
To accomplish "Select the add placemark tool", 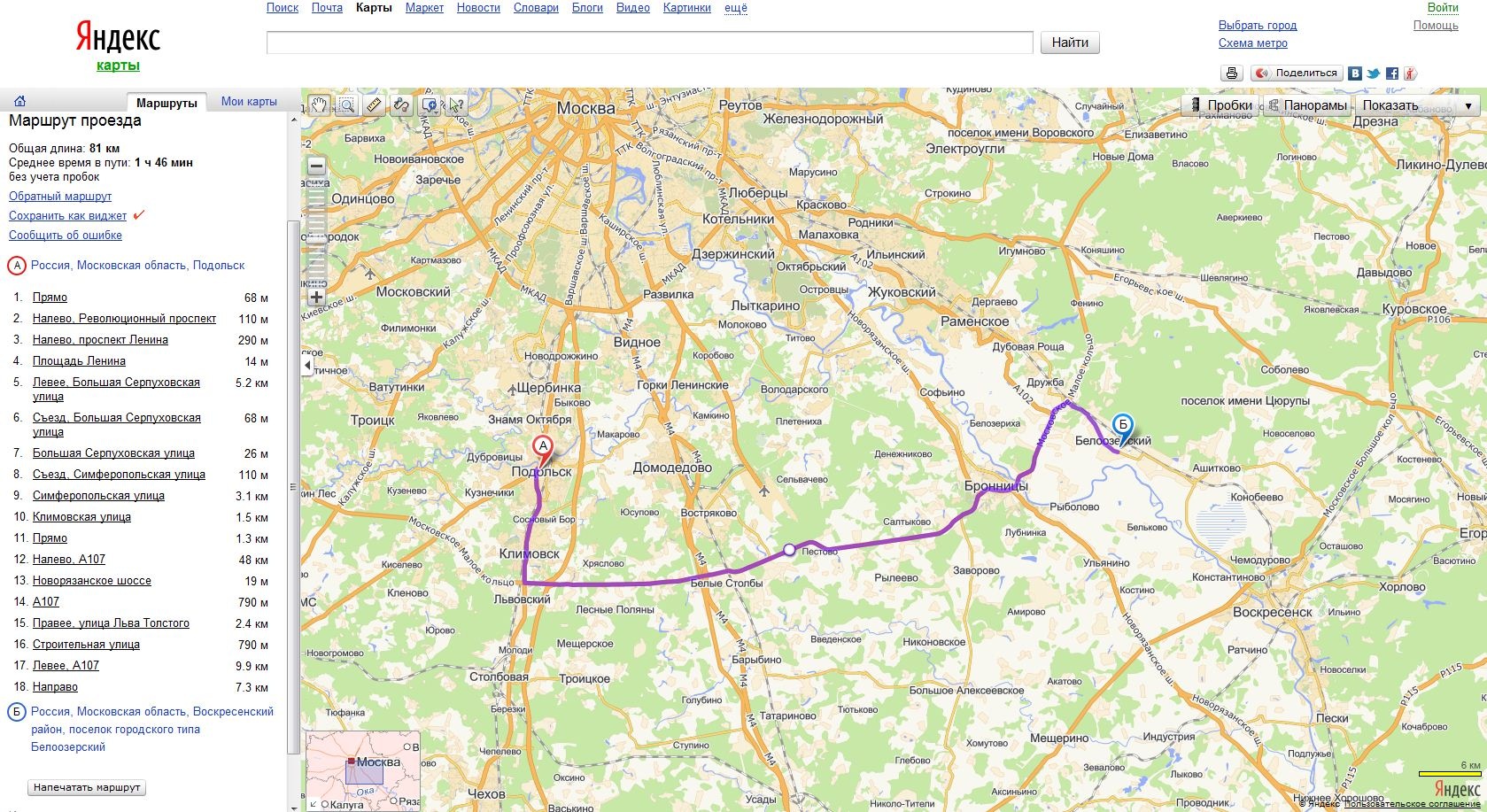I will pos(430,105).
